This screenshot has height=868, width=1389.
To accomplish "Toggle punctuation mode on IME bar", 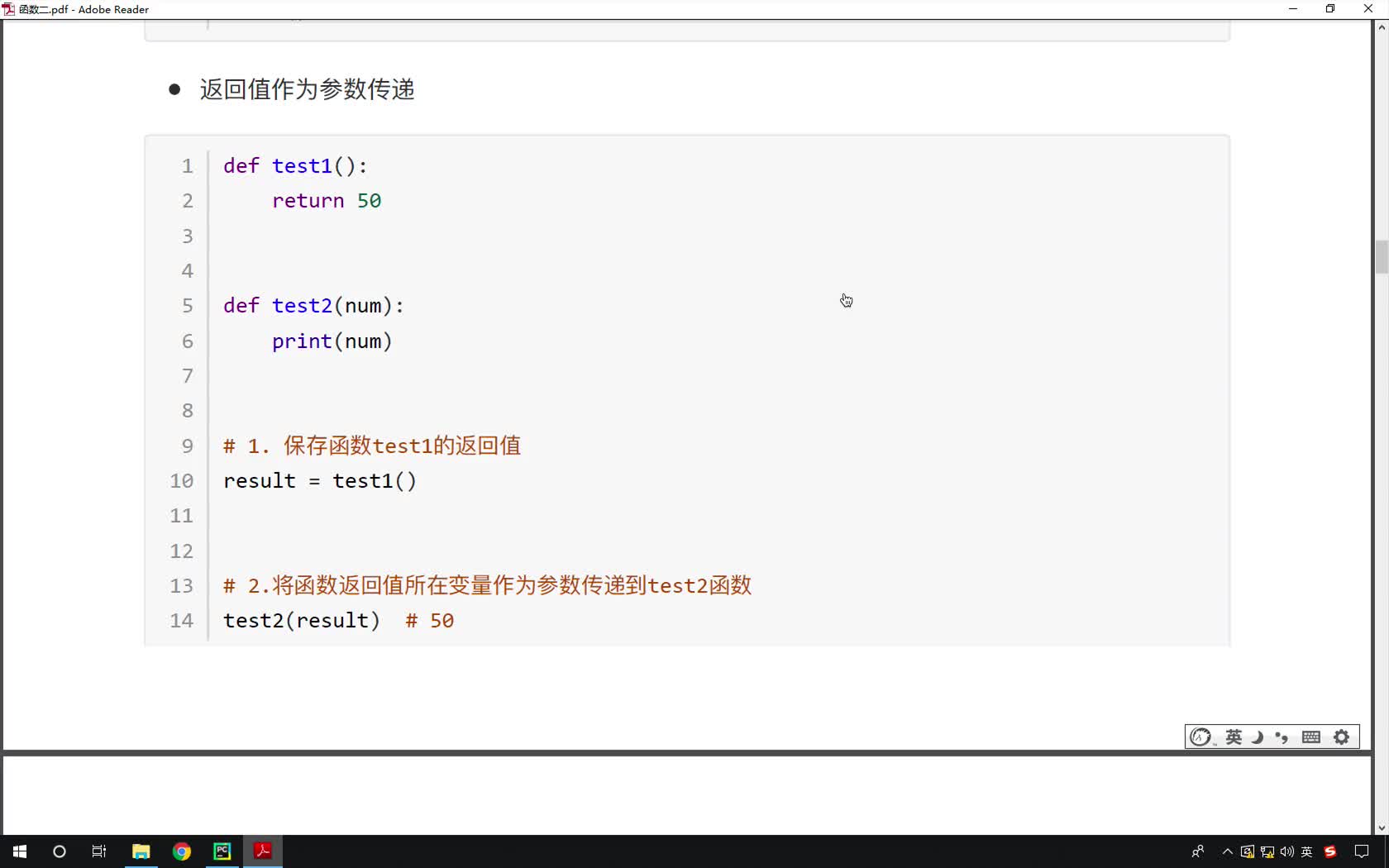I will click(x=1282, y=737).
